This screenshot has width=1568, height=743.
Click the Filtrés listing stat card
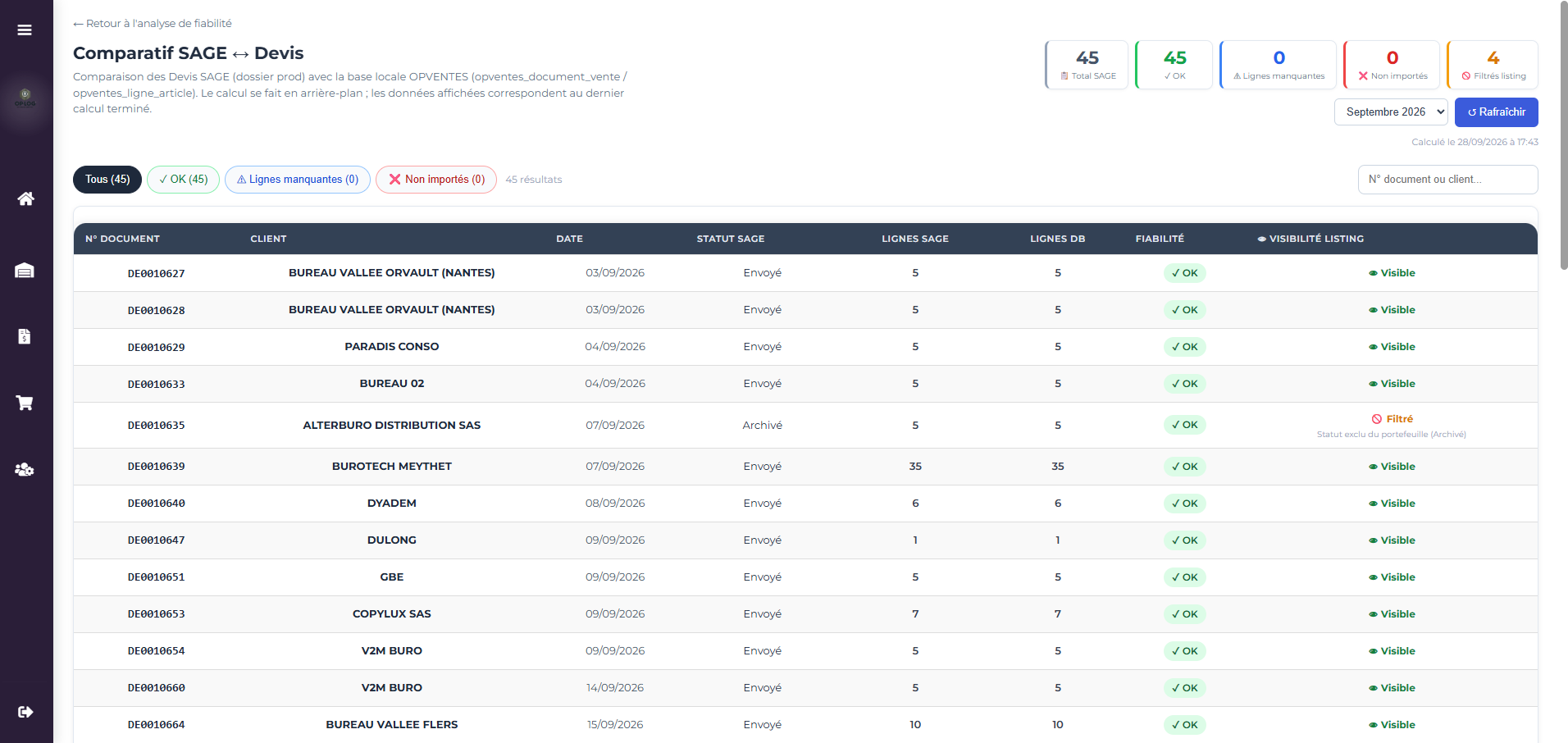tap(1493, 65)
